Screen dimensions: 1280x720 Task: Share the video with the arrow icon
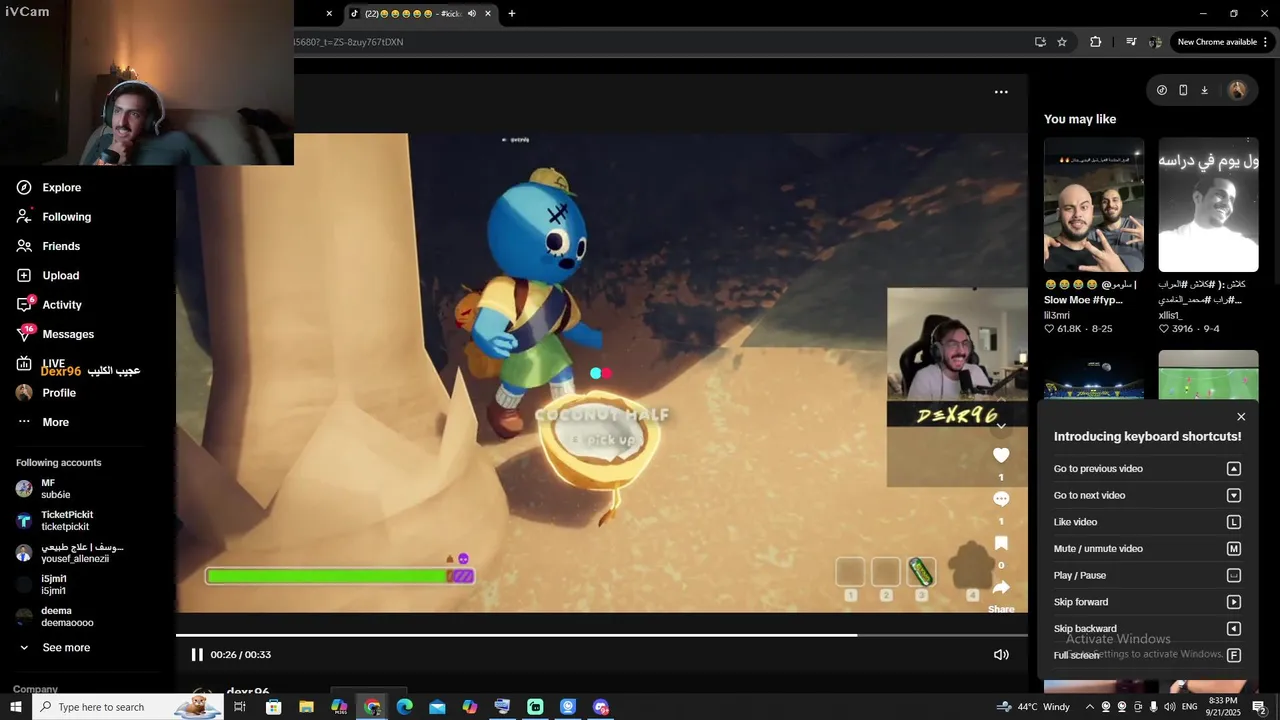click(1001, 587)
